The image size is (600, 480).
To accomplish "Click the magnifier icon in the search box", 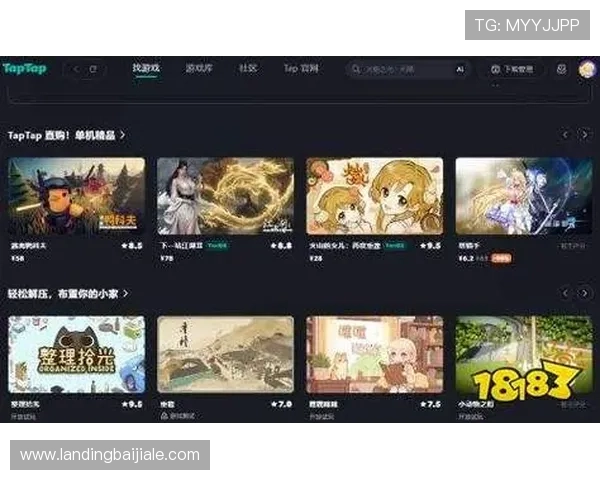I will [356, 69].
